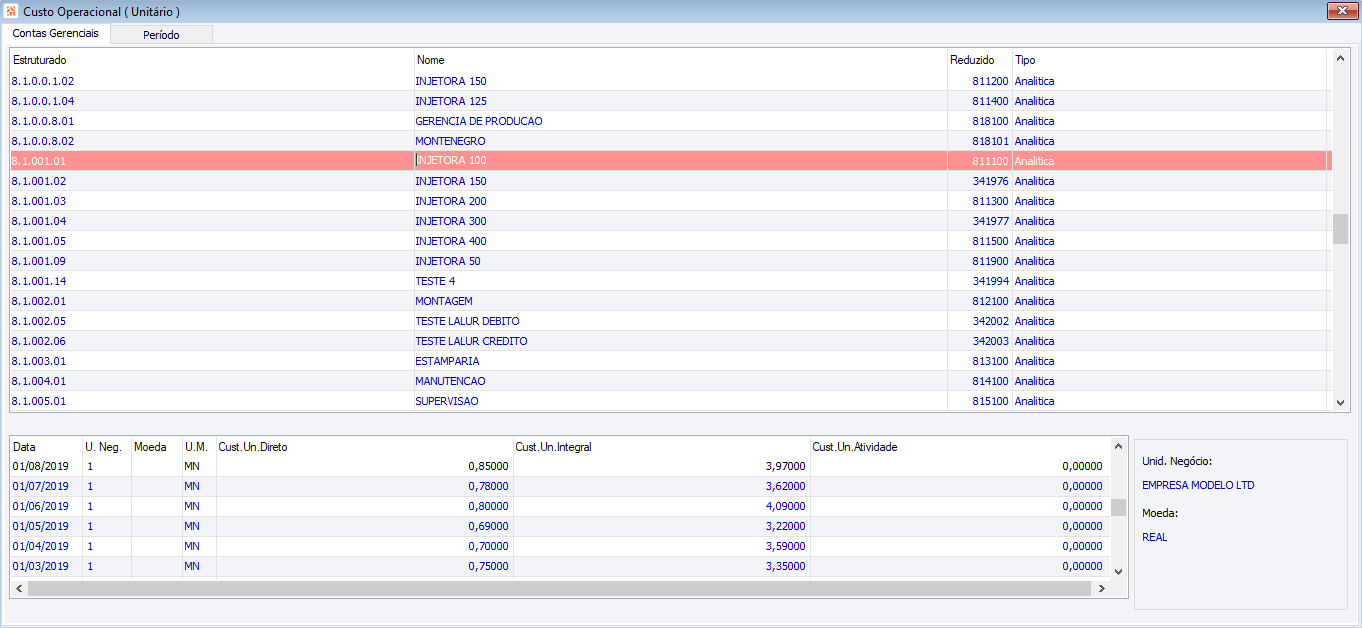Select the 01/03/2019 date row
The image size is (1362, 628).
tap(559, 566)
